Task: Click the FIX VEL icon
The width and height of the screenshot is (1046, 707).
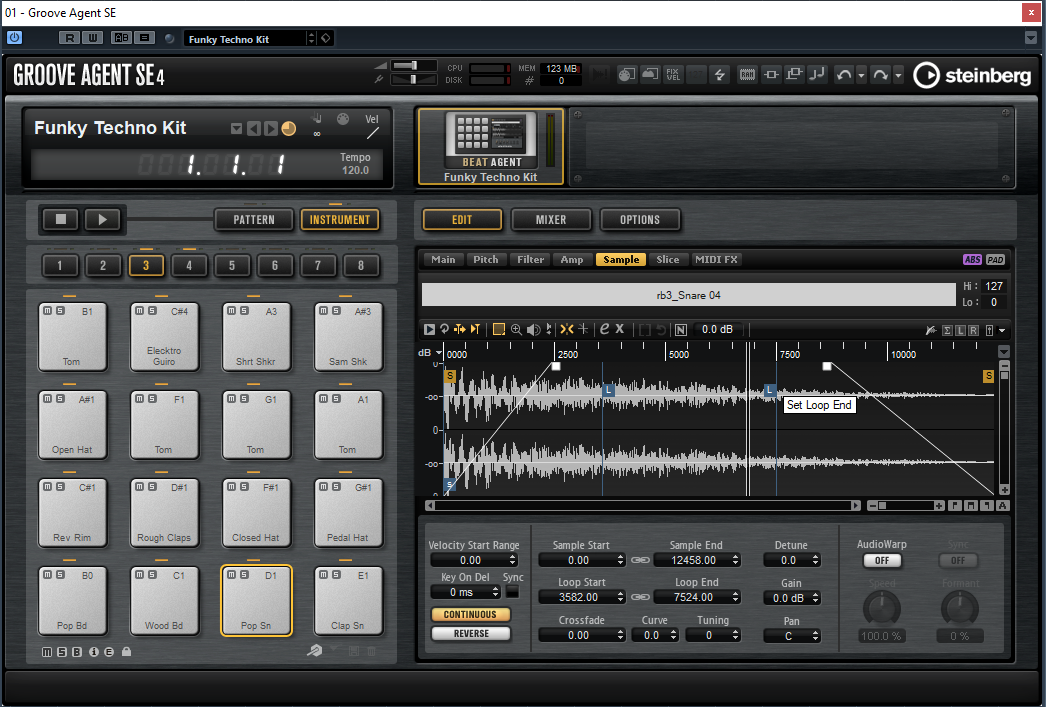Action: [x=673, y=75]
